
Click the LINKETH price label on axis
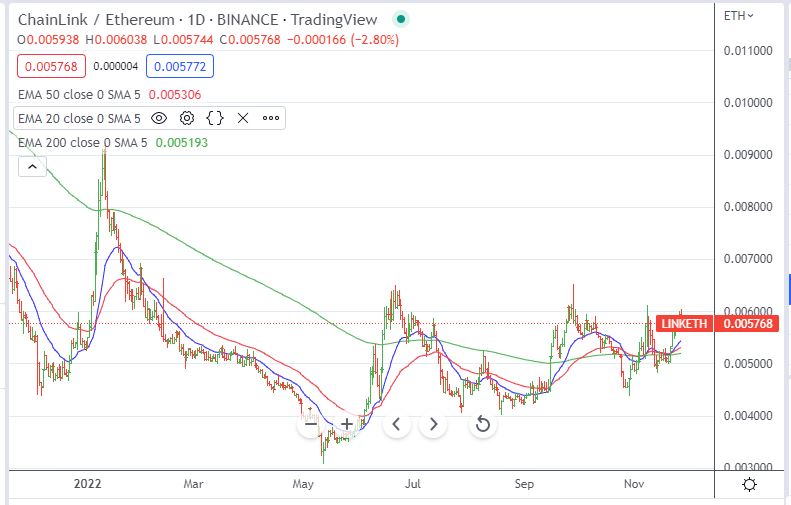point(684,323)
